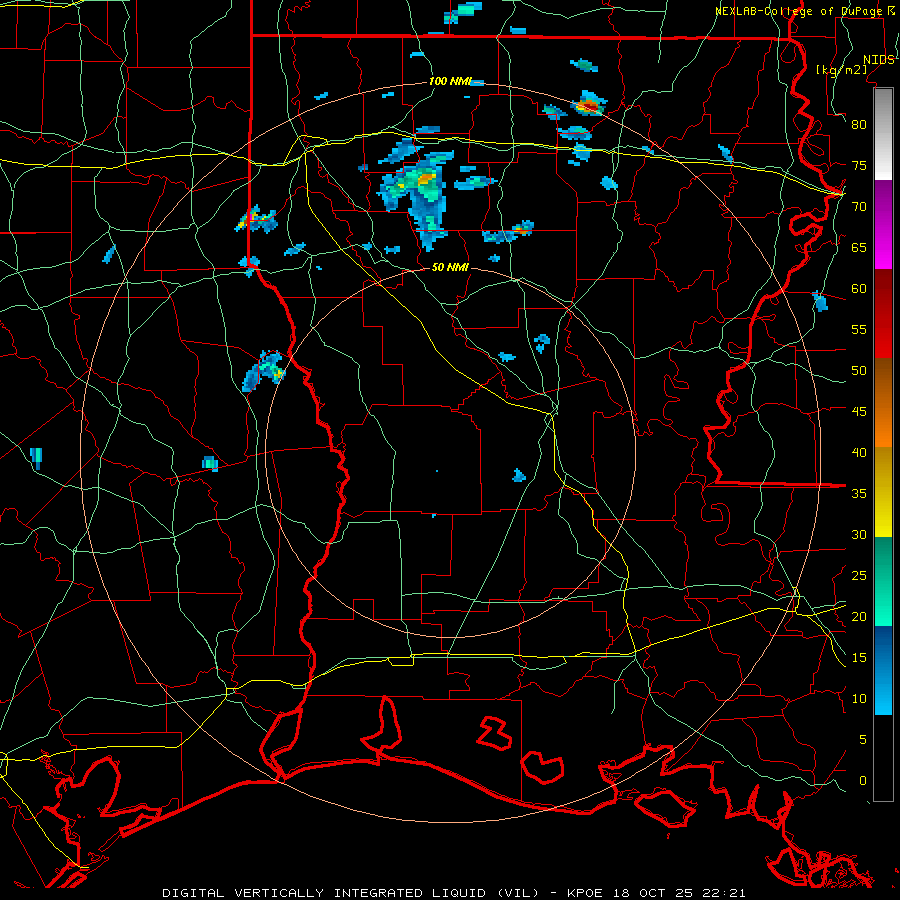
Task: Click the 5 value on the scale
Action: [863, 740]
